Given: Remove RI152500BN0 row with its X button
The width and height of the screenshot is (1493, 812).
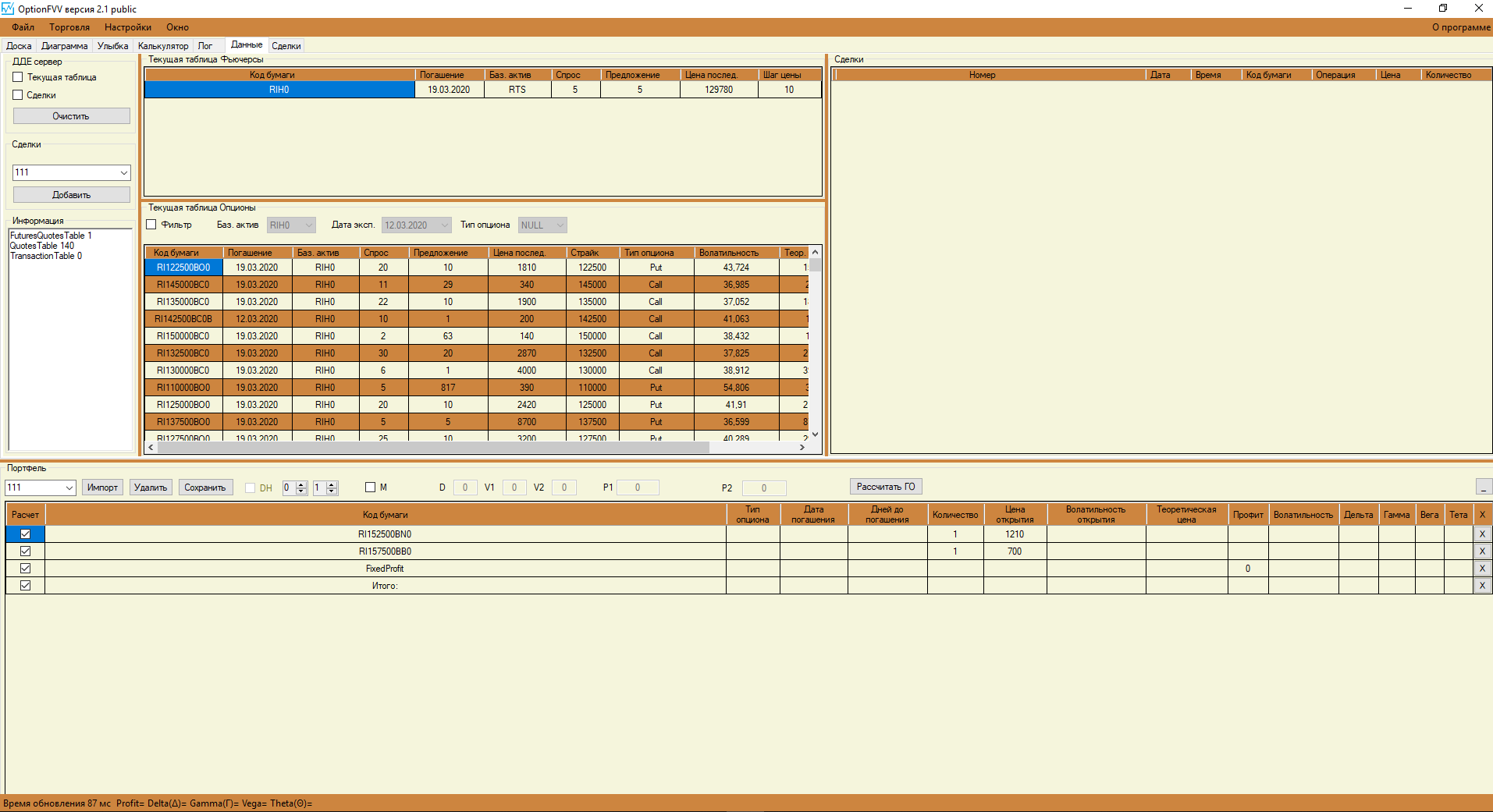Looking at the screenshot, I should pos(1482,534).
